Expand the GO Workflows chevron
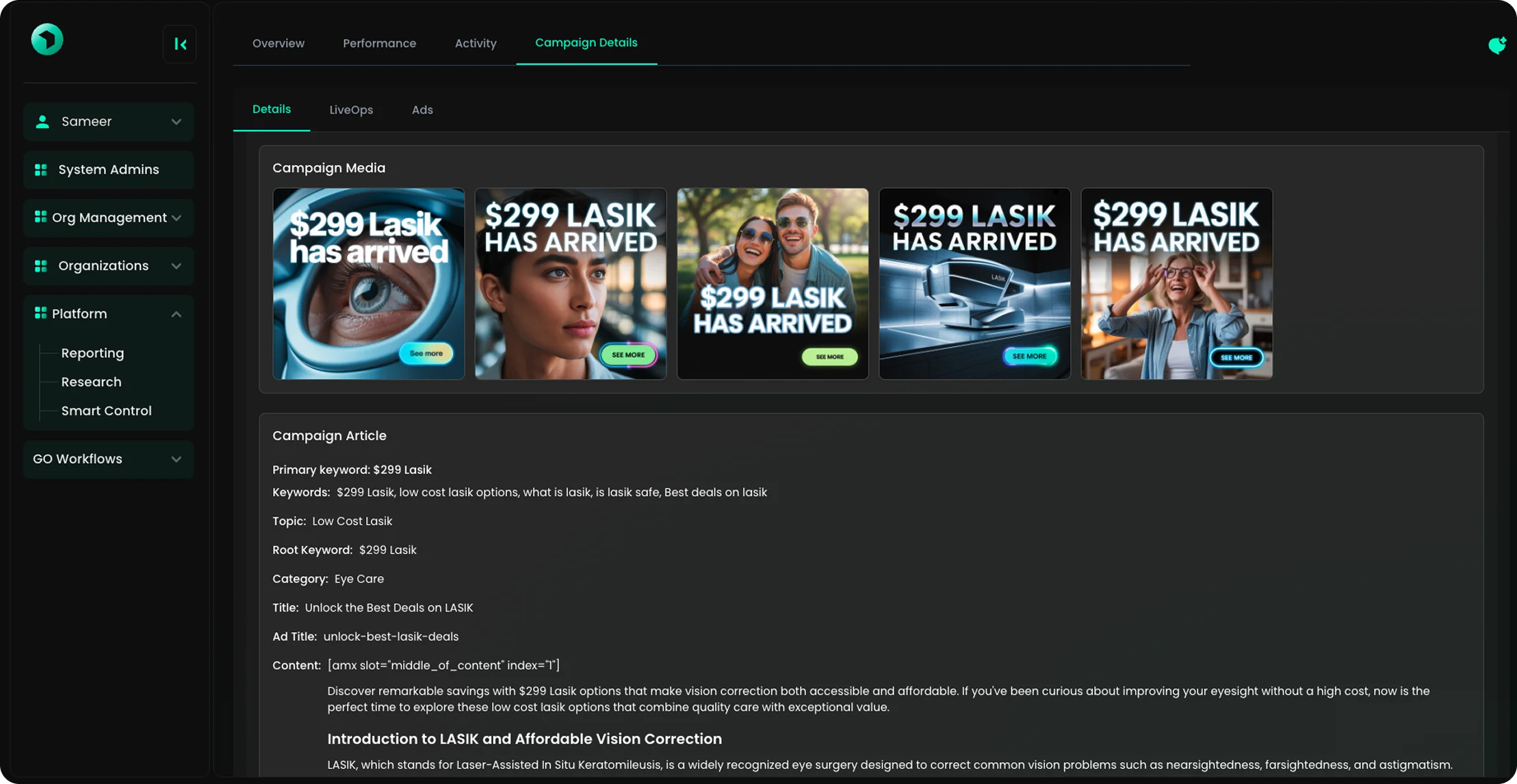 click(x=177, y=459)
